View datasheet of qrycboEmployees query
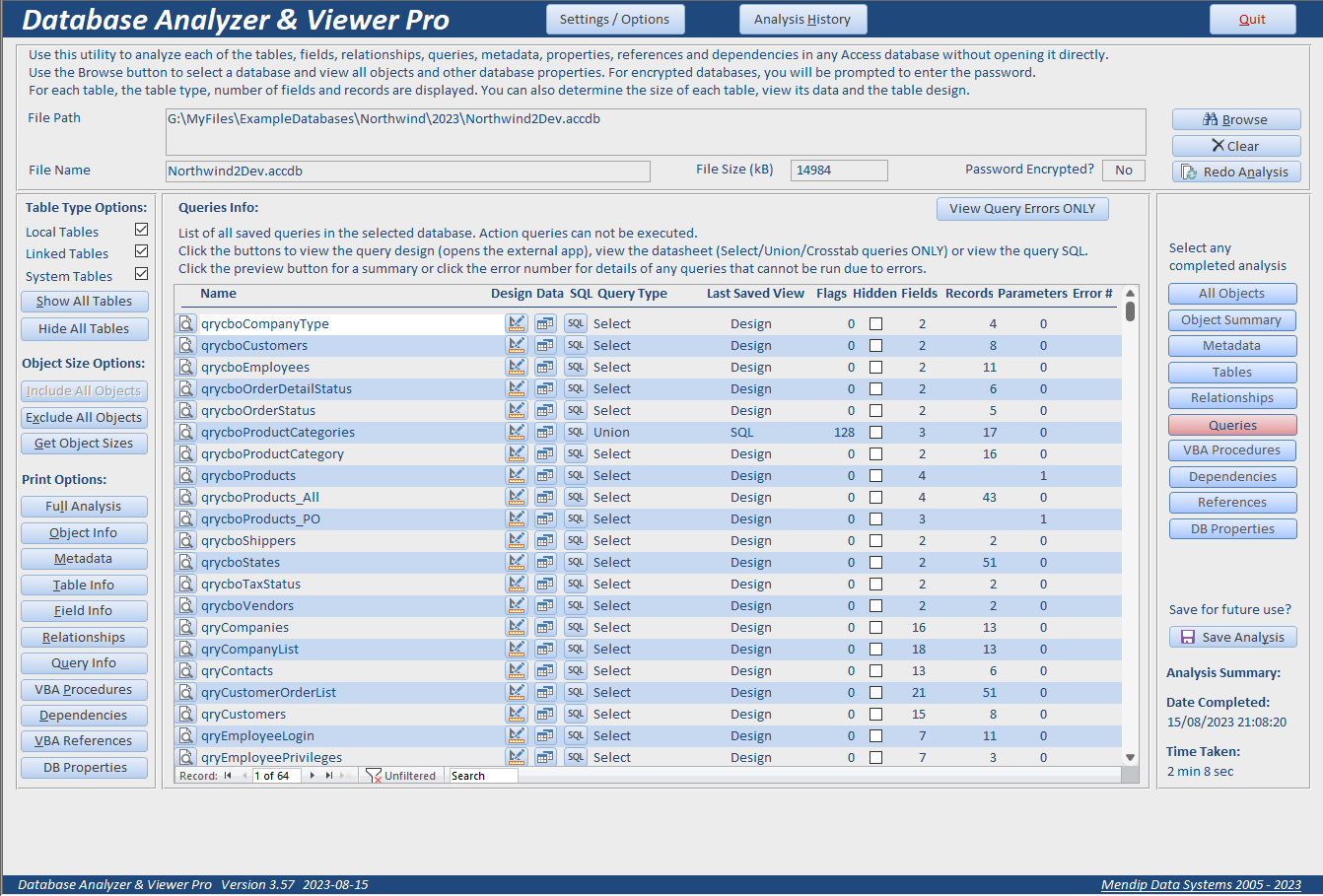 545,367
